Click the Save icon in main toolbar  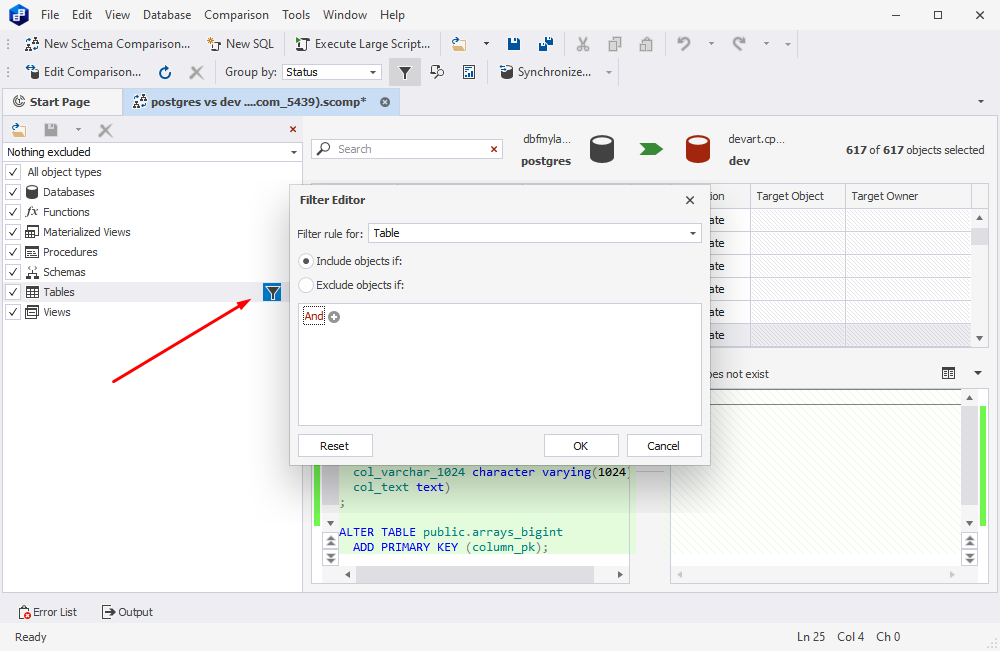click(514, 44)
